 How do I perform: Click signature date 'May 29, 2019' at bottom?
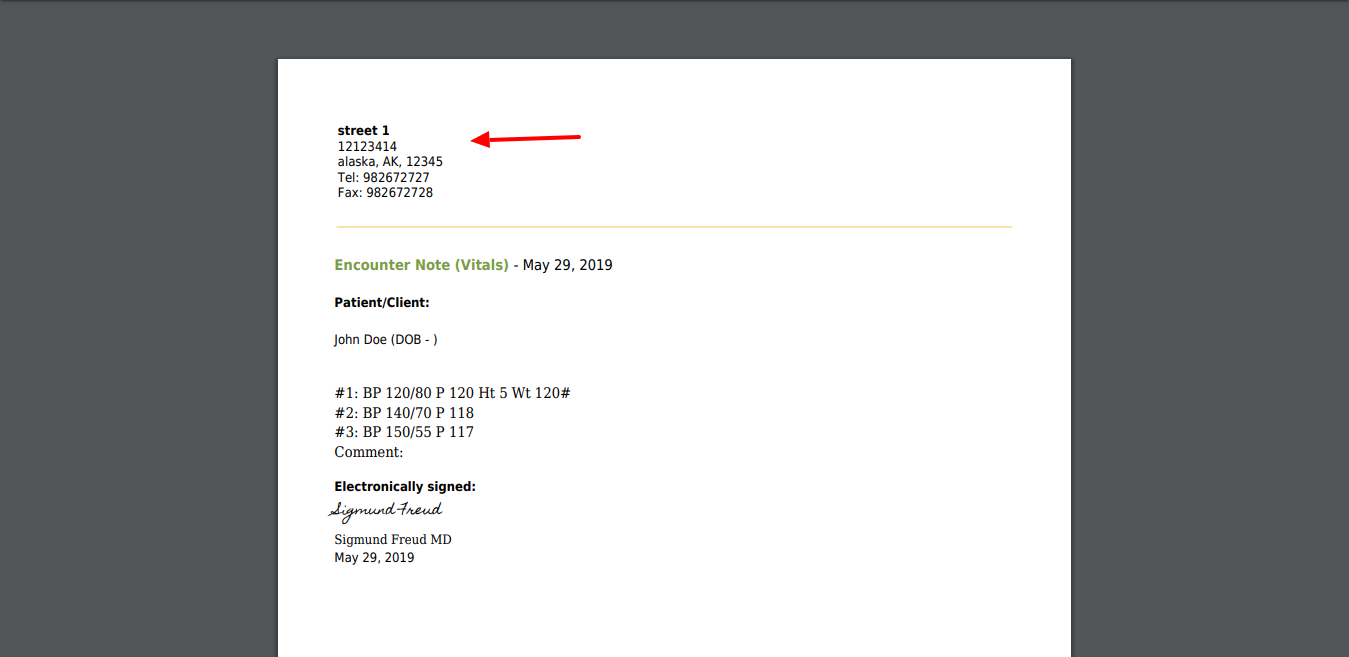point(374,558)
